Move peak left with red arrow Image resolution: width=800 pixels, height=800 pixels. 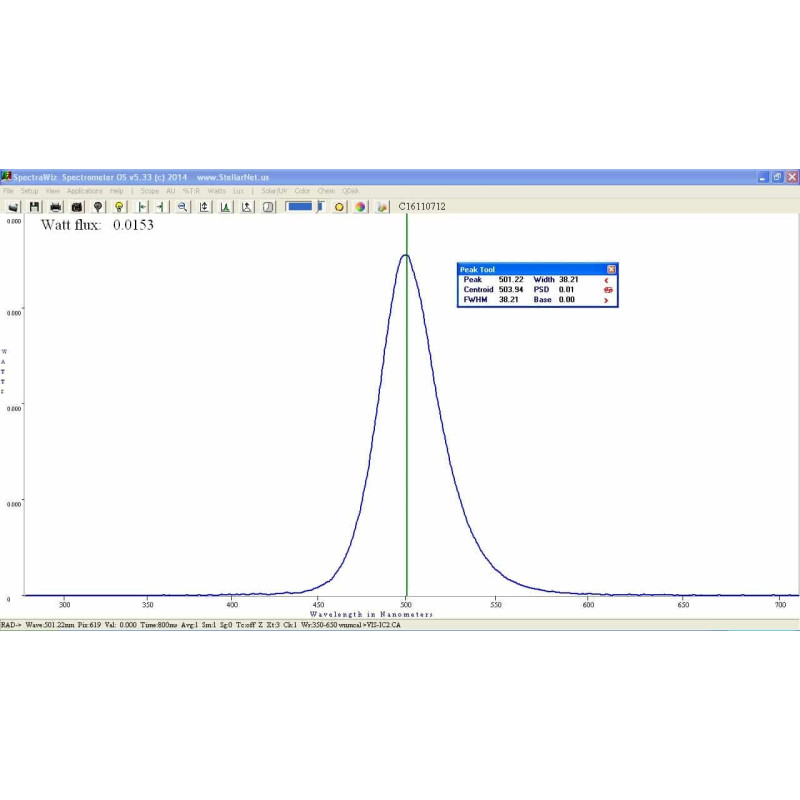[606, 280]
